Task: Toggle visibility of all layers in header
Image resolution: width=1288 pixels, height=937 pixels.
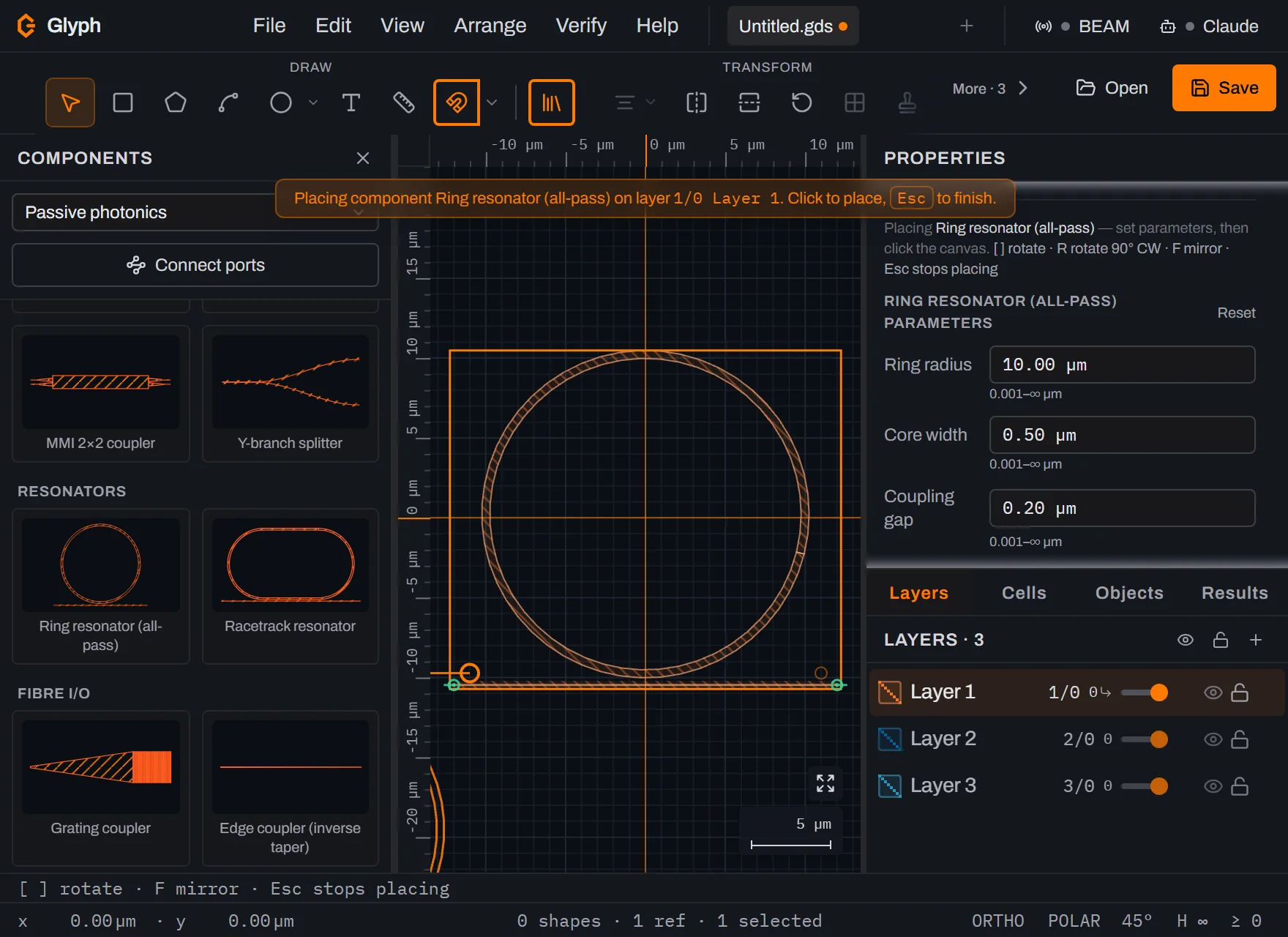Action: [x=1186, y=640]
